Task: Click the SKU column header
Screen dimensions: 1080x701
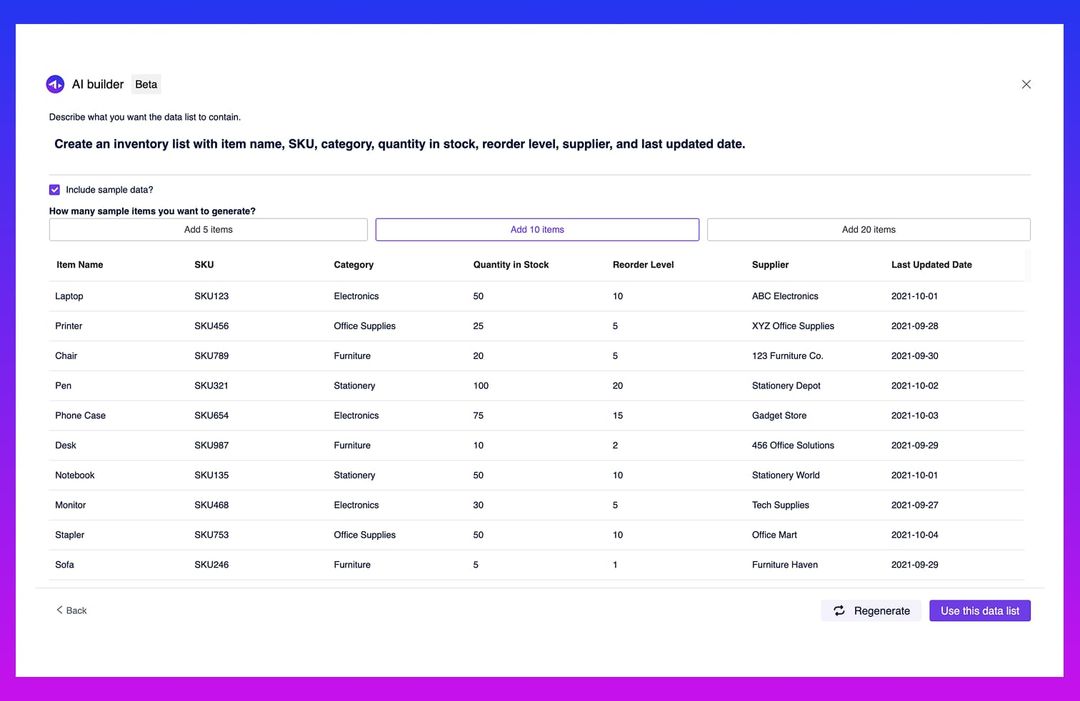Action: pyautogui.click(x=205, y=264)
